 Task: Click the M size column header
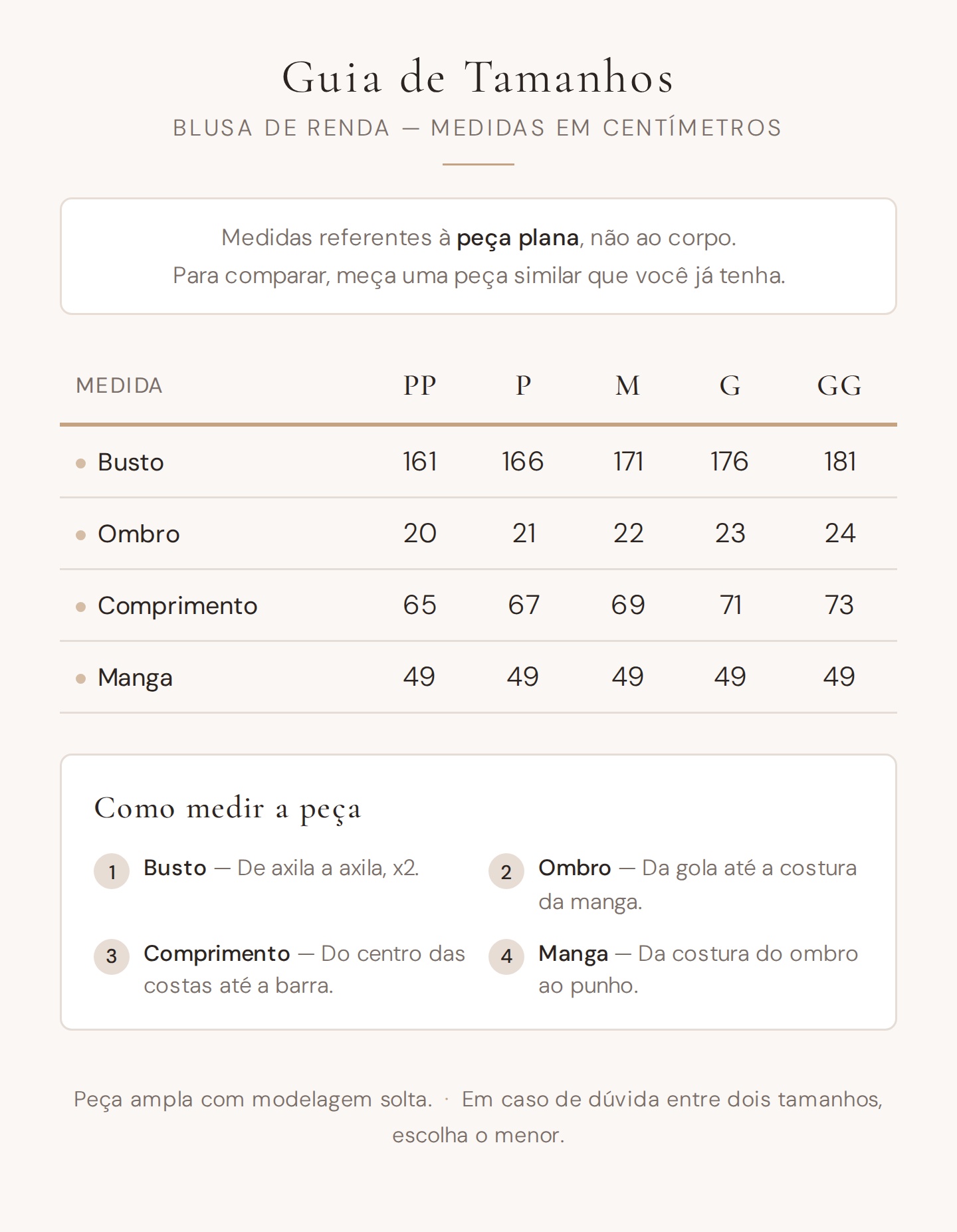[x=627, y=385]
